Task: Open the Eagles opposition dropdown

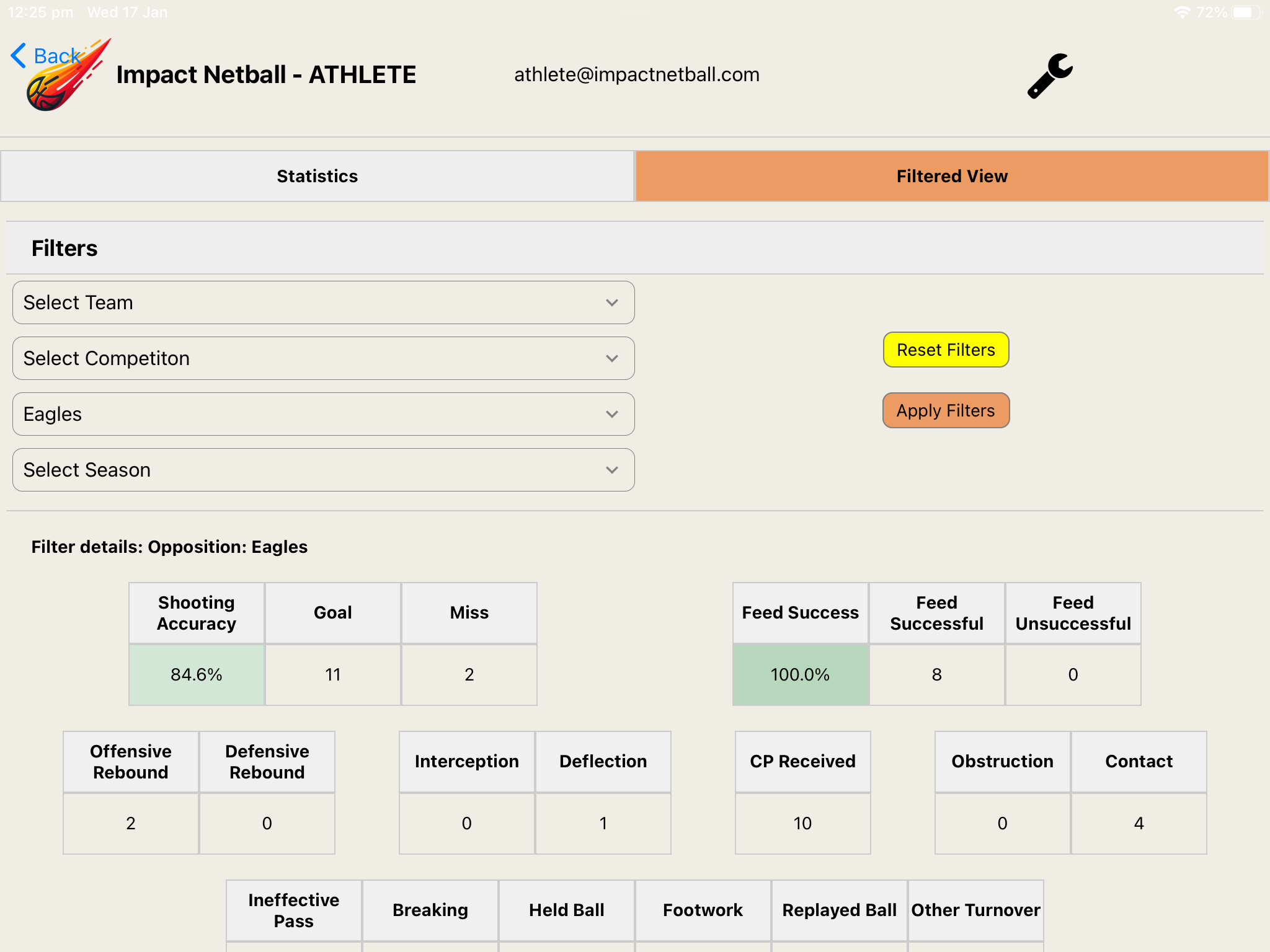Action: coord(323,414)
